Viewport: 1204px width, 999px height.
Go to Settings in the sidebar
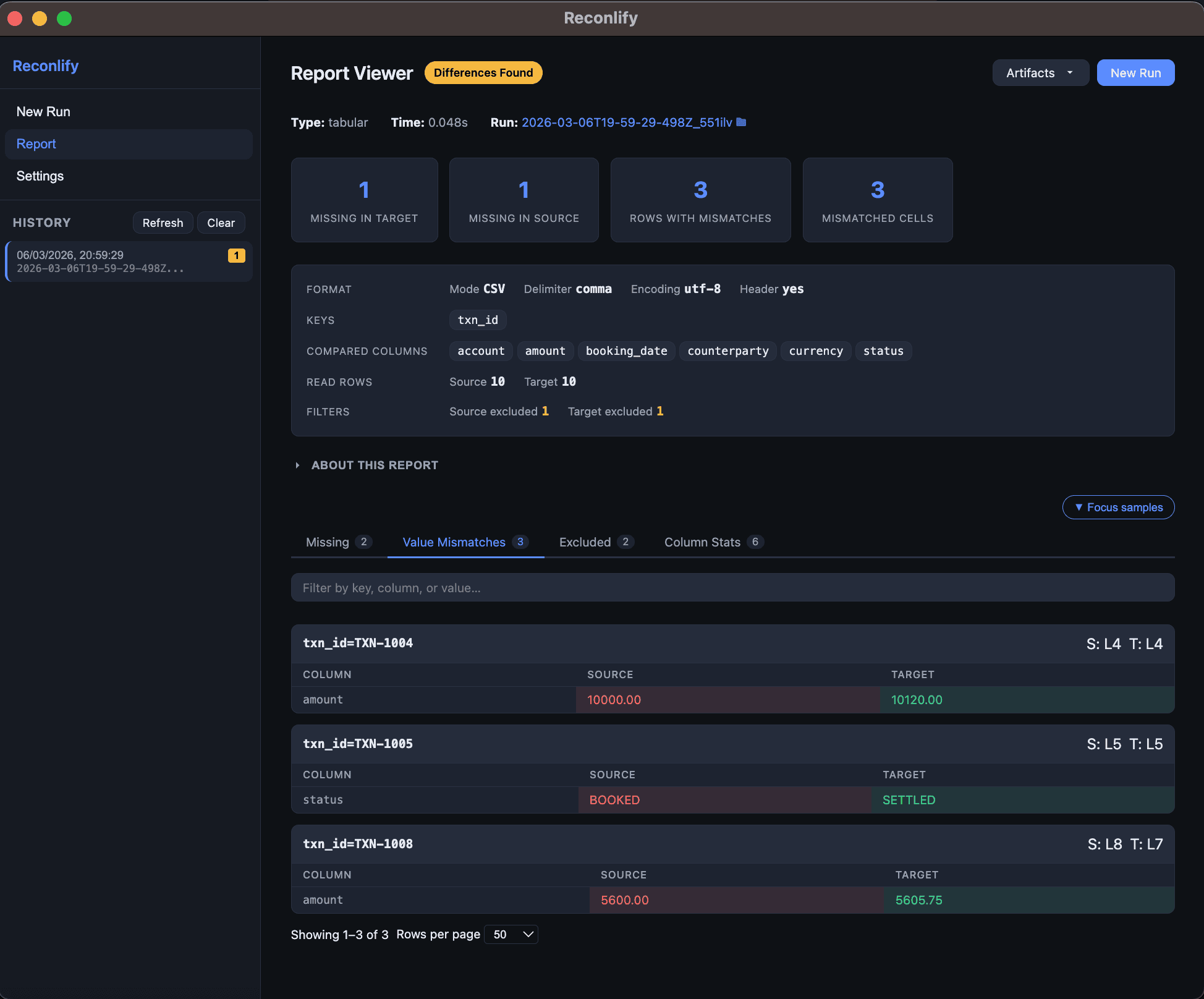[x=40, y=176]
